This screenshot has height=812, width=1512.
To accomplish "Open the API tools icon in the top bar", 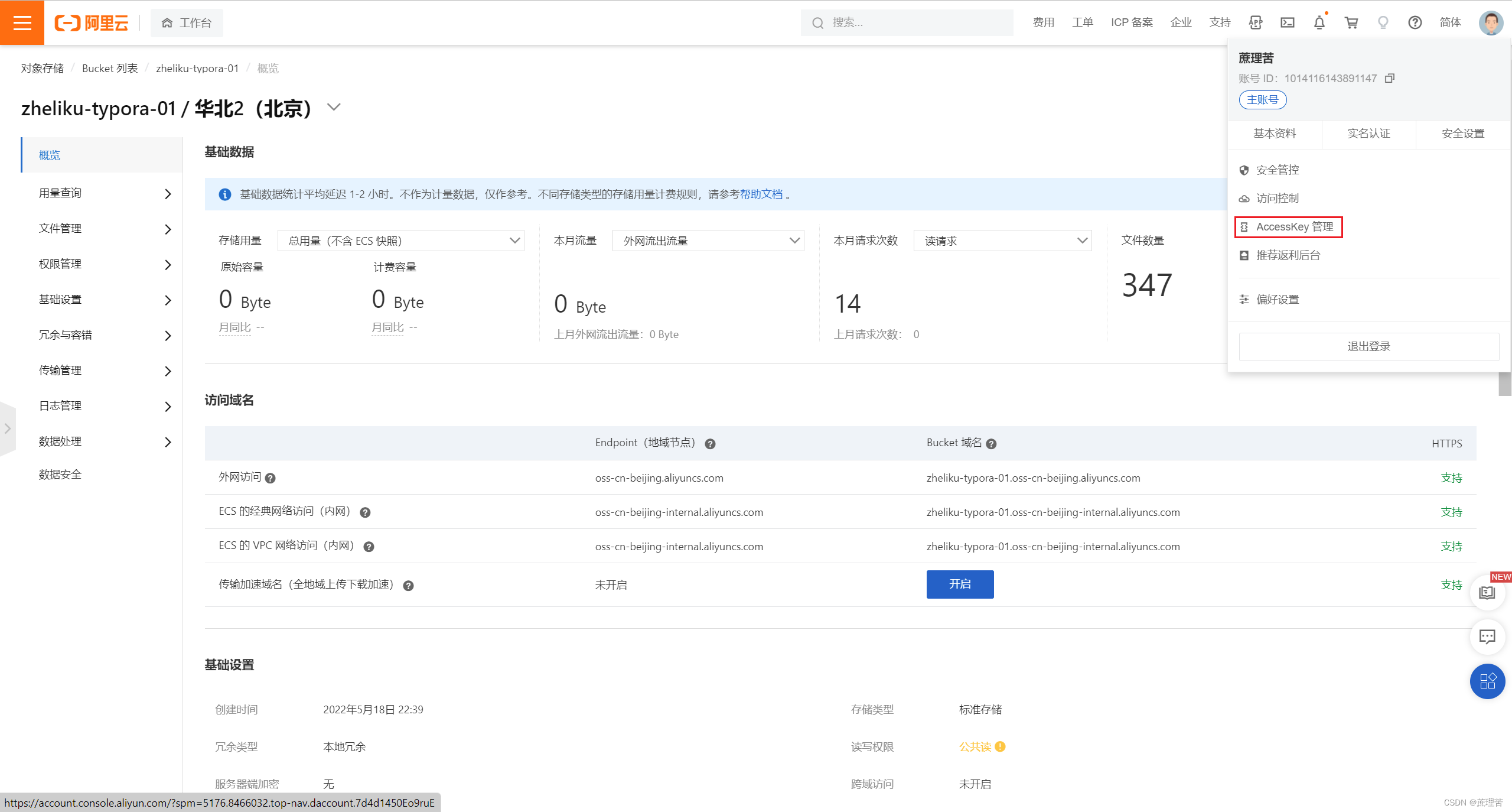I will [x=1256, y=22].
